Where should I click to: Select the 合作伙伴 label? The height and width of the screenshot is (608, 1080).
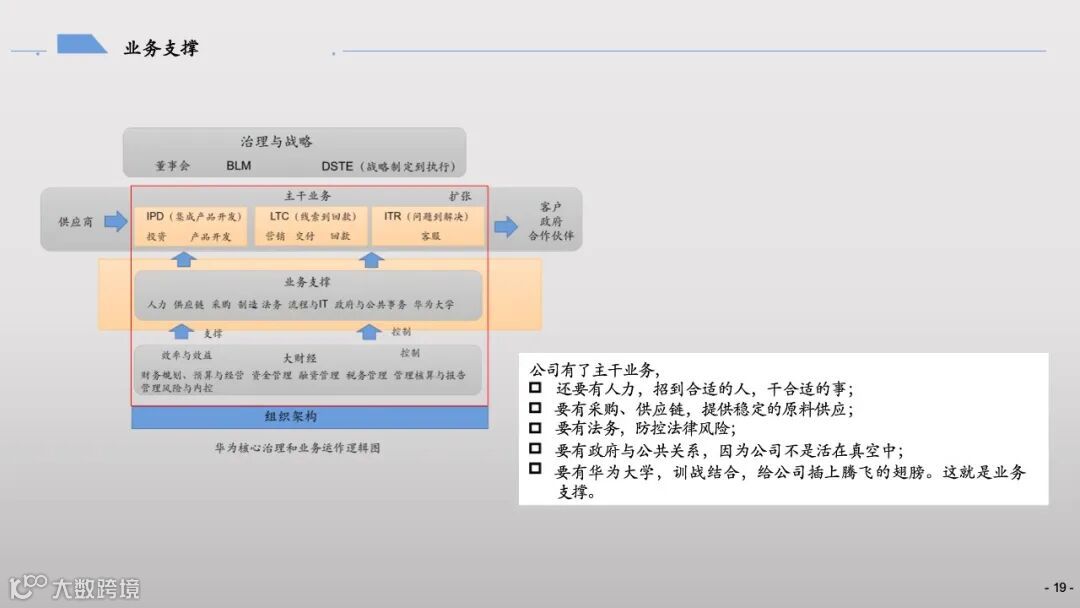point(551,235)
